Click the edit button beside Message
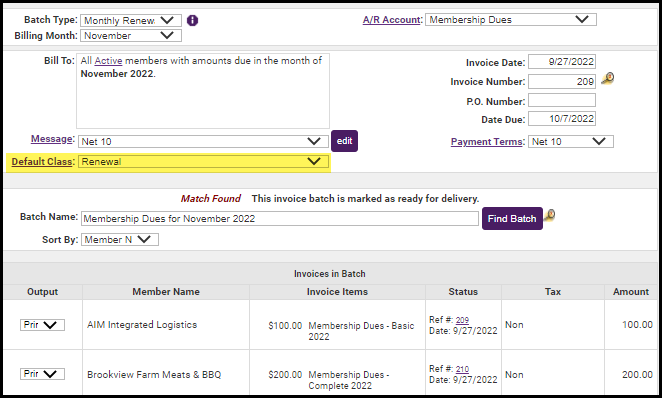The image size is (662, 398). [345, 141]
